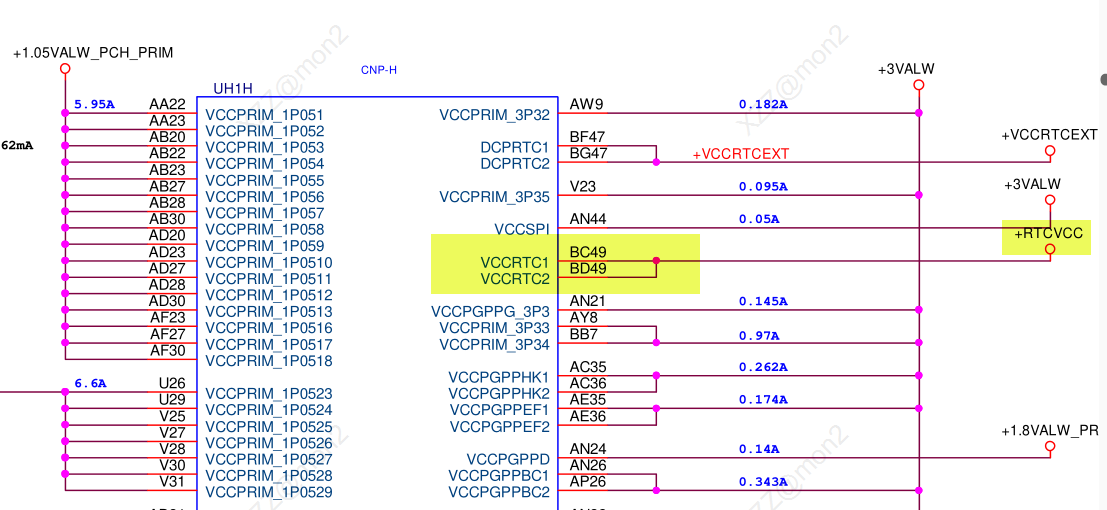Click pin name VCCPRIM_1P0518

pos(269,361)
